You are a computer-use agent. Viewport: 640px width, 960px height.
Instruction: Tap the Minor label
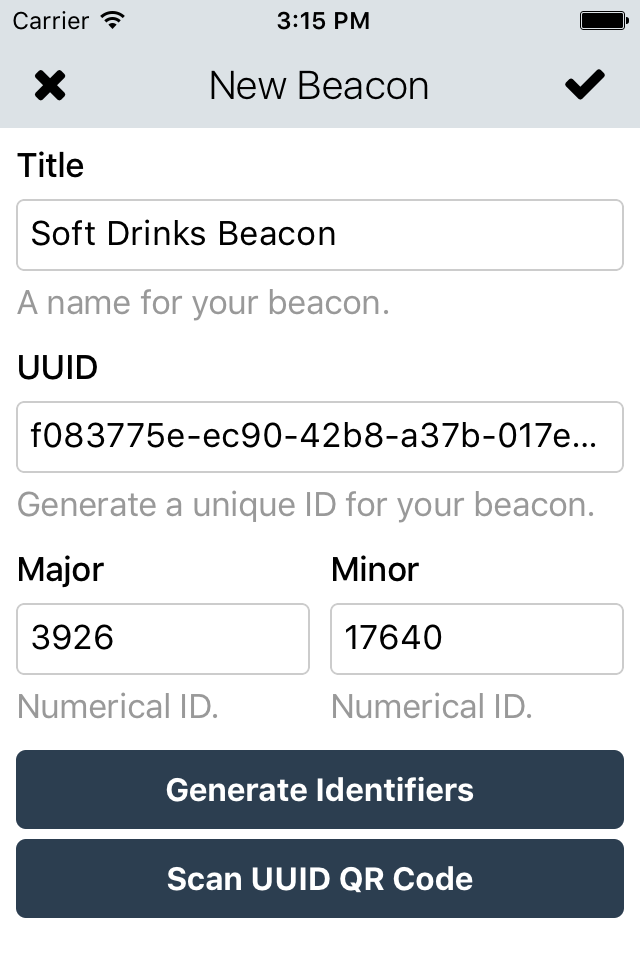click(375, 569)
